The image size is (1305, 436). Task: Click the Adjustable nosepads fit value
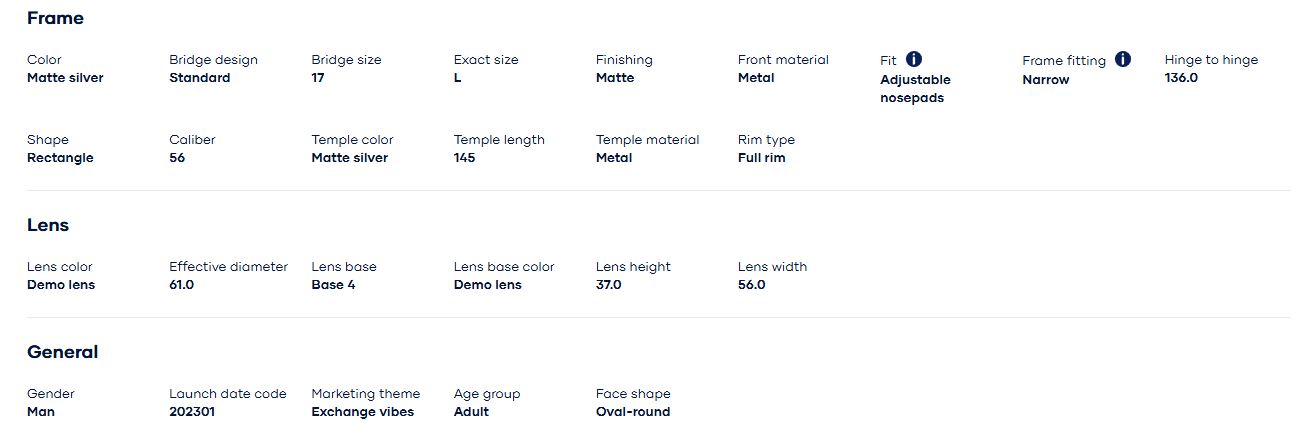915,89
